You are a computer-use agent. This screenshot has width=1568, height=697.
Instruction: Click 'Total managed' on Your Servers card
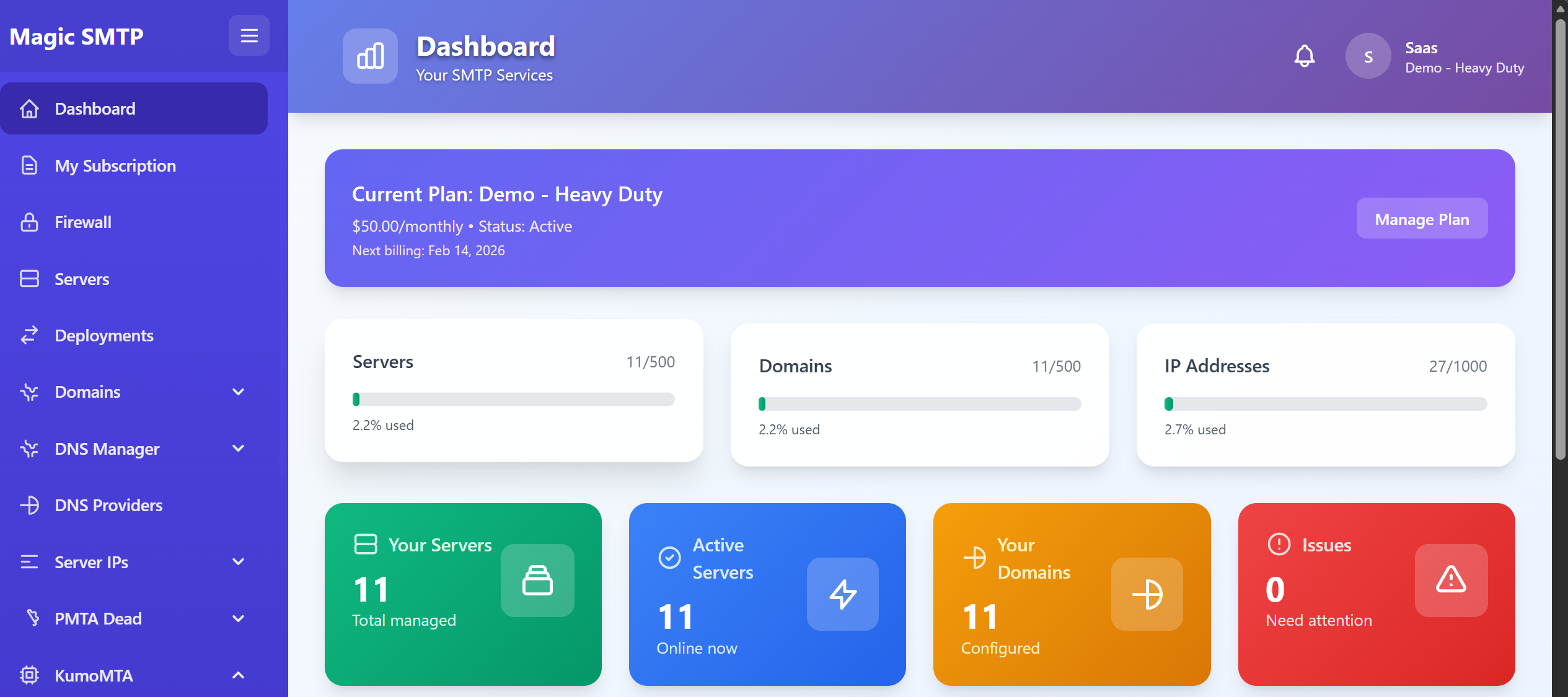coord(404,620)
